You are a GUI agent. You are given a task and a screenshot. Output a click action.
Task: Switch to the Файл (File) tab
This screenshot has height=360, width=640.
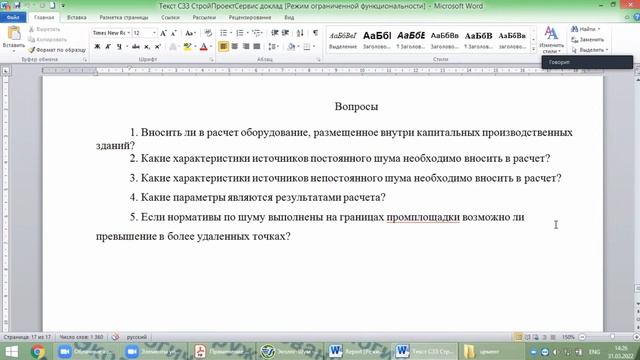coord(13,18)
